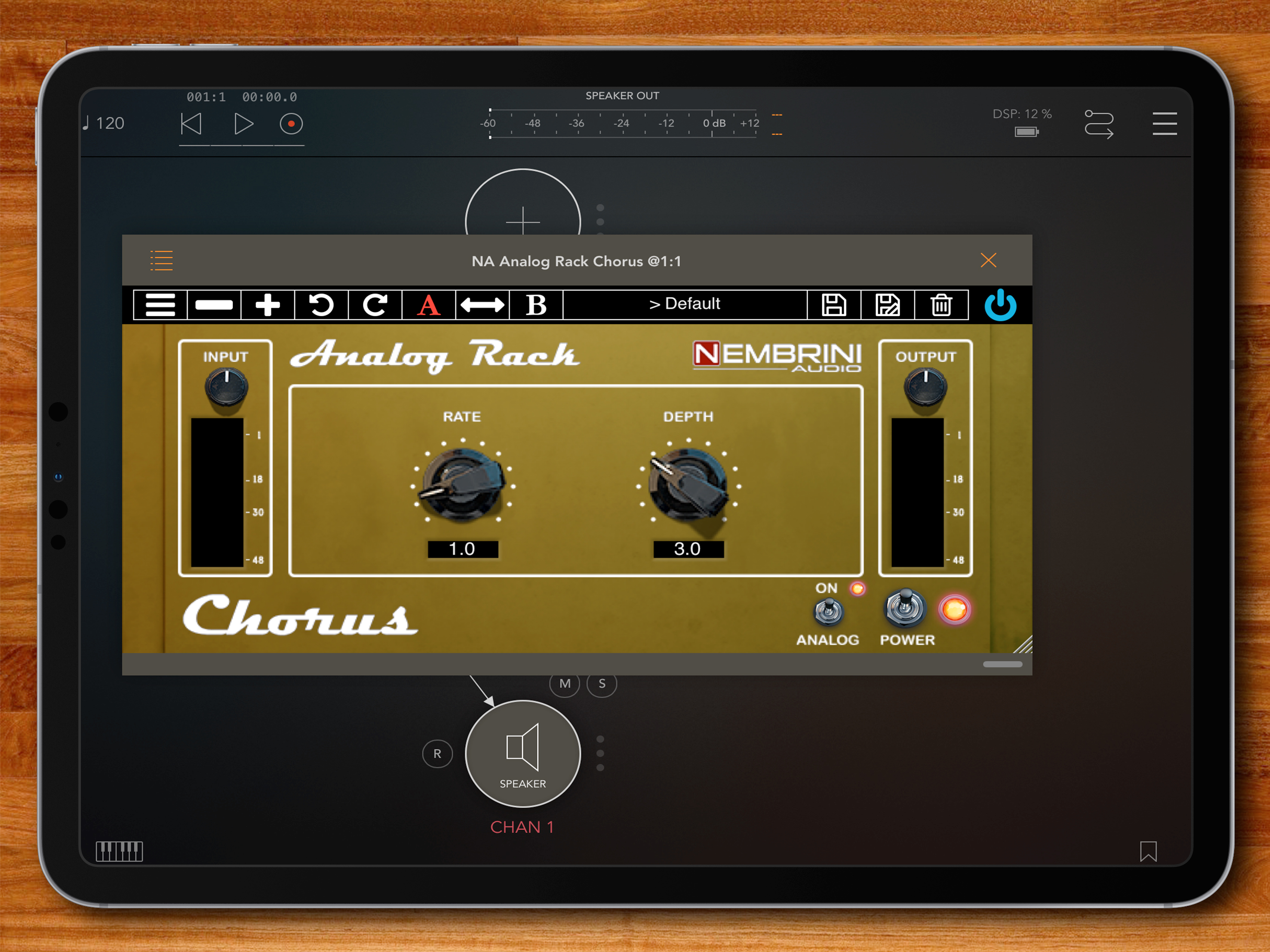This screenshot has height=952, width=1270.
Task: Toggle the blue plugin bypass power button
Action: pyautogui.click(x=1000, y=304)
